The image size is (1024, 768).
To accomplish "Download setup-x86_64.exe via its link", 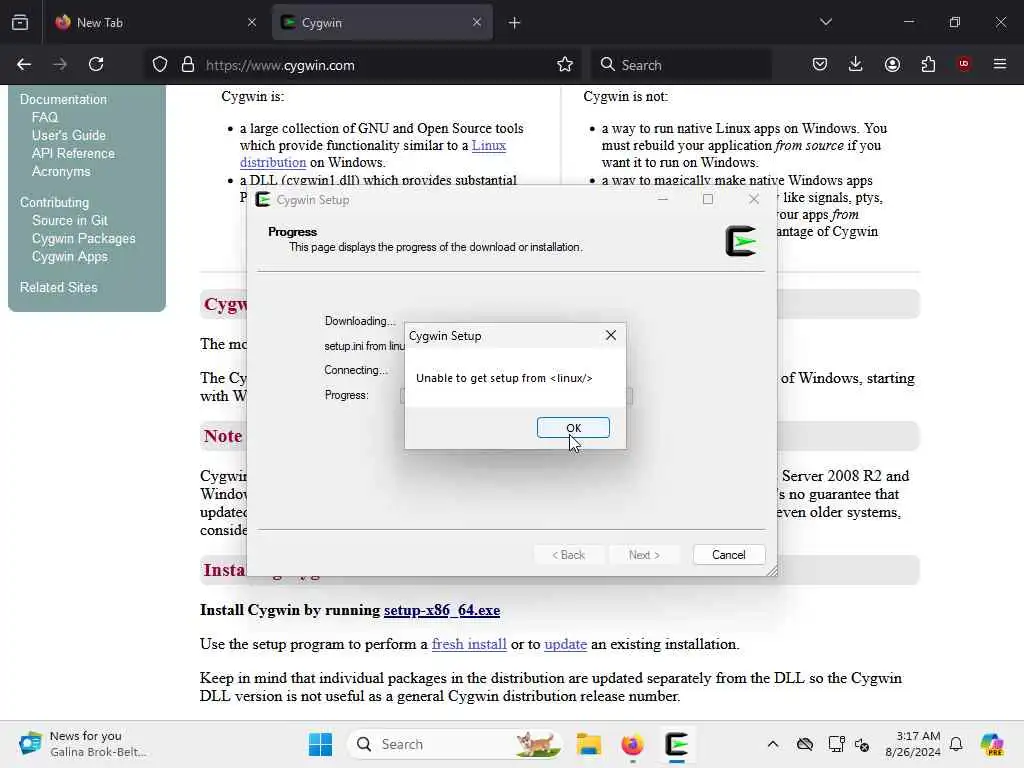I will click(x=441, y=610).
